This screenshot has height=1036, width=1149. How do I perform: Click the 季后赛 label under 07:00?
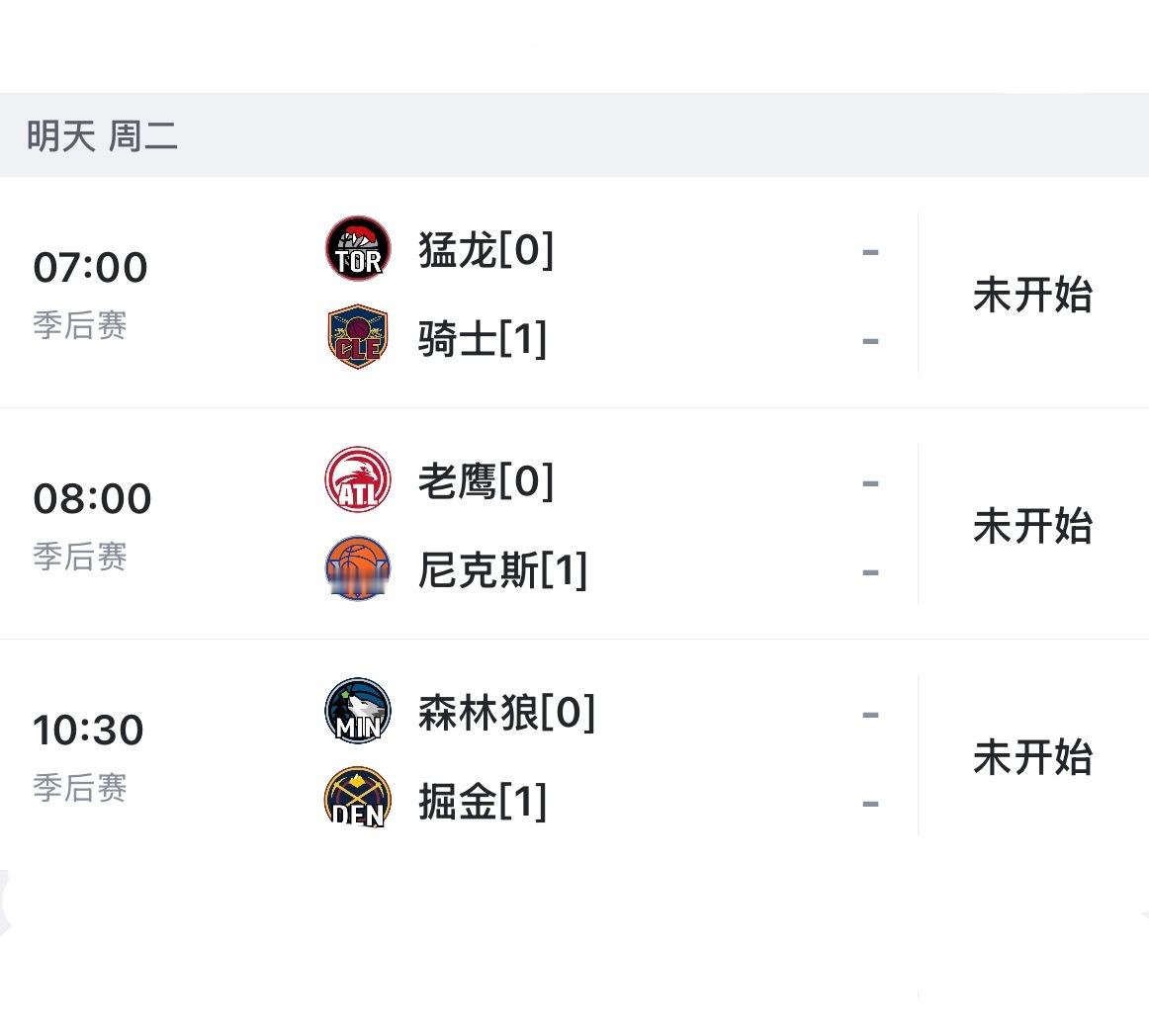(79, 329)
